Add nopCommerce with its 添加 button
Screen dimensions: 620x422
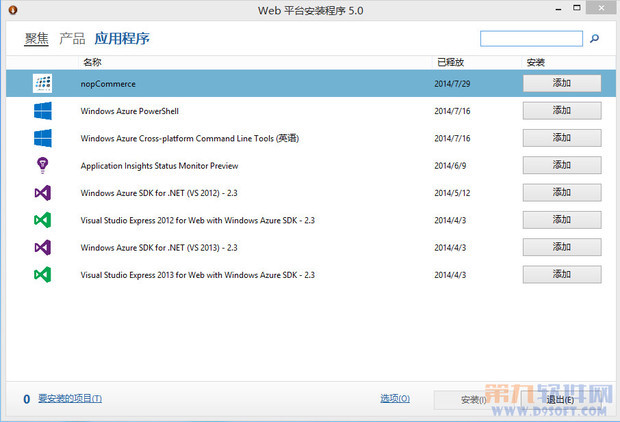[562, 83]
